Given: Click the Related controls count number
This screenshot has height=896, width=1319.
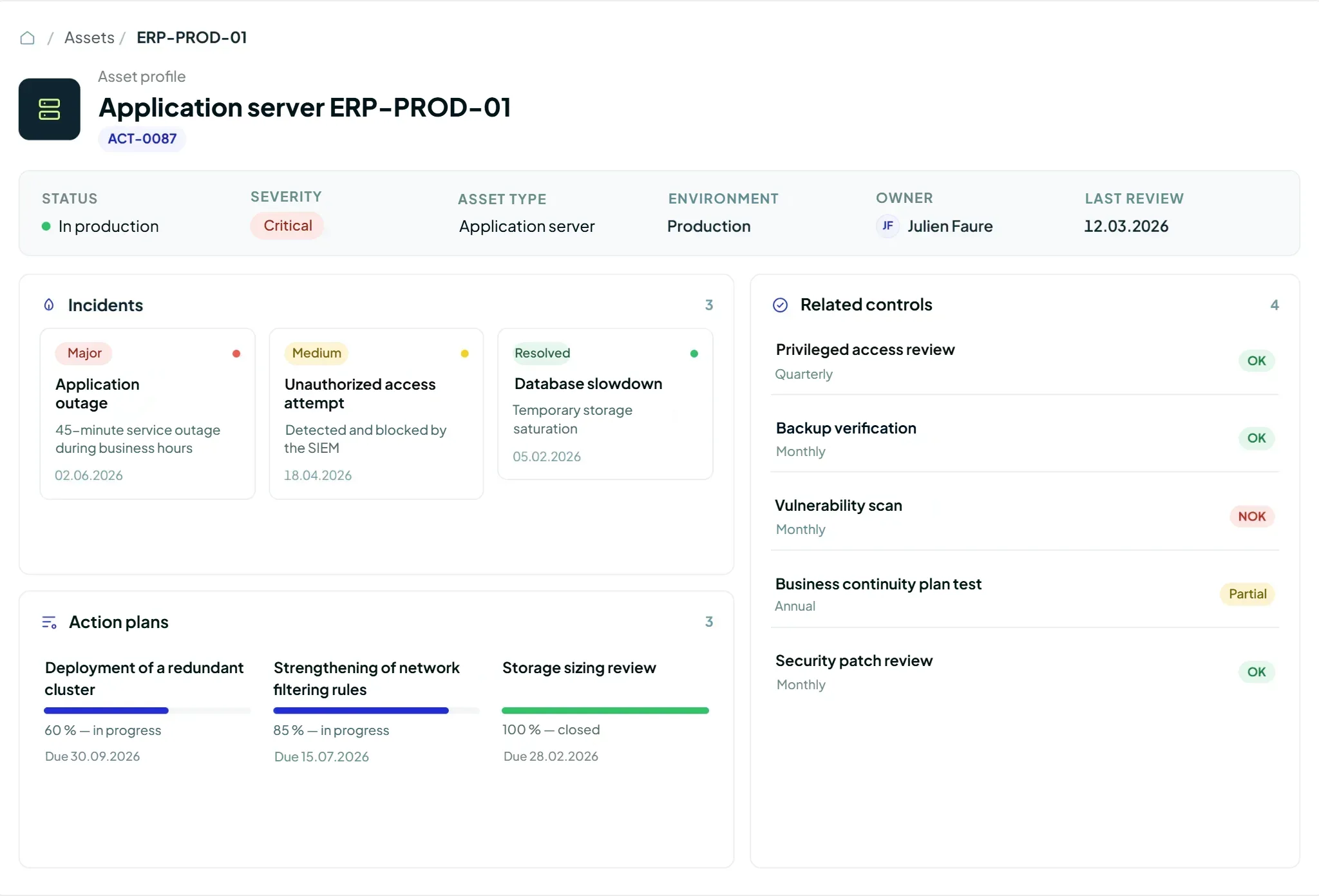Looking at the screenshot, I should point(1275,305).
